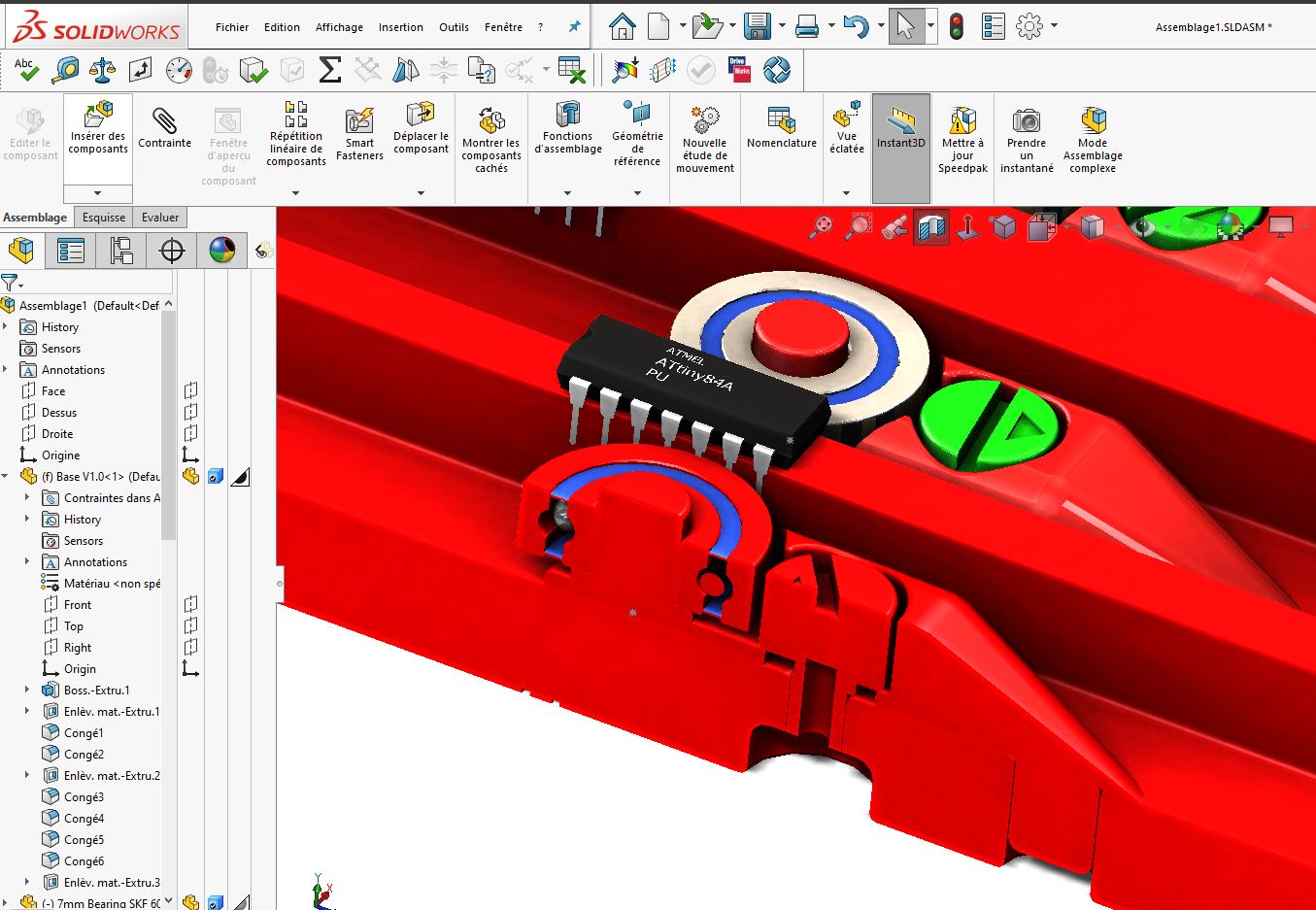Select the Contrainte (mate) tool
The width and height of the screenshot is (1316, 910).
[x=164, y=129]
